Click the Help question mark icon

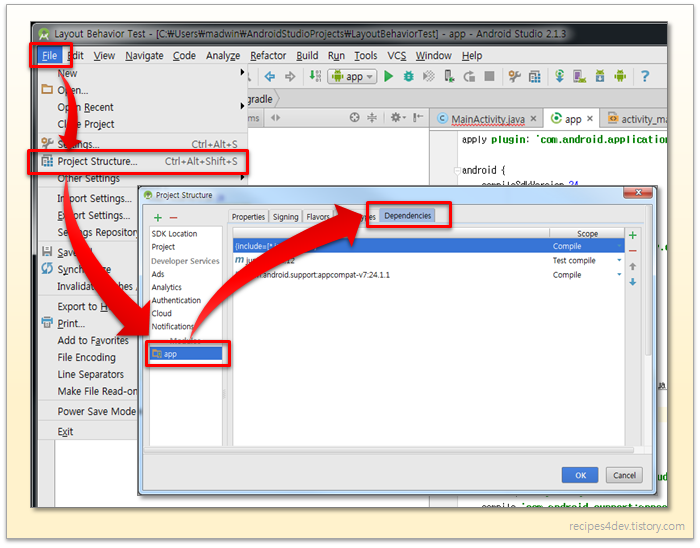645,76
